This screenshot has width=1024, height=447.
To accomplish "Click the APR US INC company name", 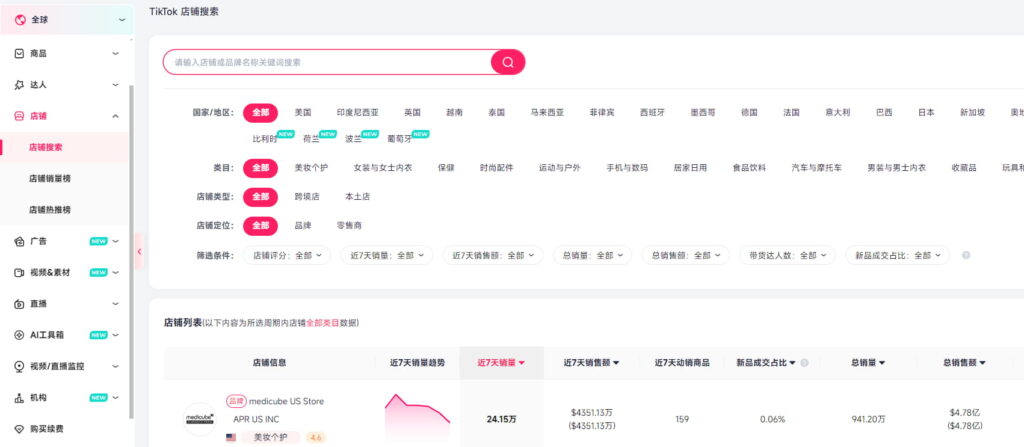I will pyautogui.click(x=256, y=420).
